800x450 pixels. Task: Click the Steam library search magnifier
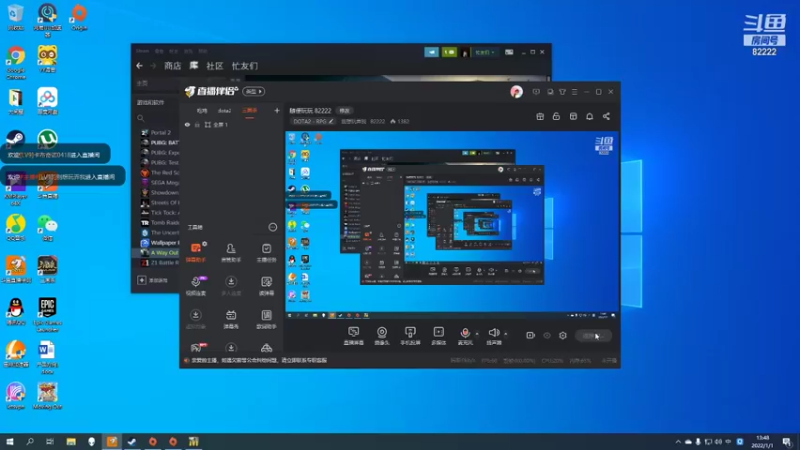(140, 118)
